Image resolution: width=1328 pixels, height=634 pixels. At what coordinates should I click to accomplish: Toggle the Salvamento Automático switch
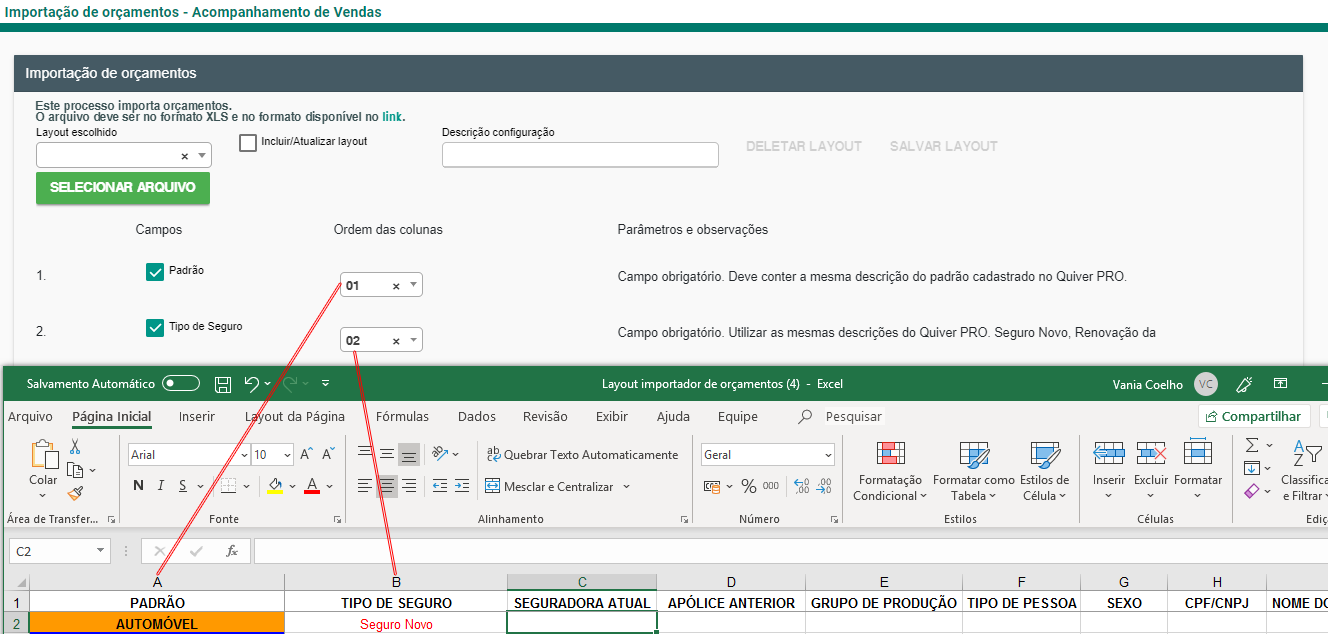pos(181,384)
